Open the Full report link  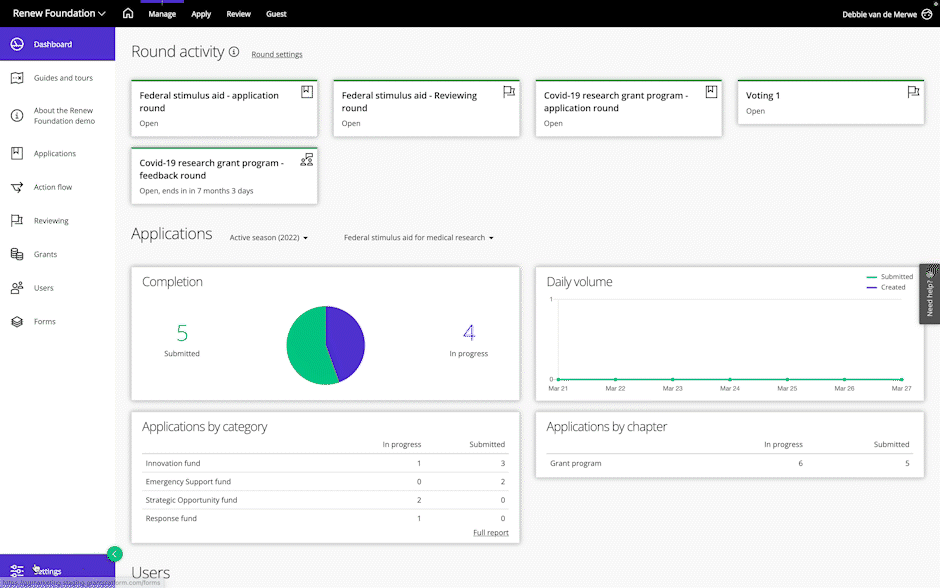(490, 533)
